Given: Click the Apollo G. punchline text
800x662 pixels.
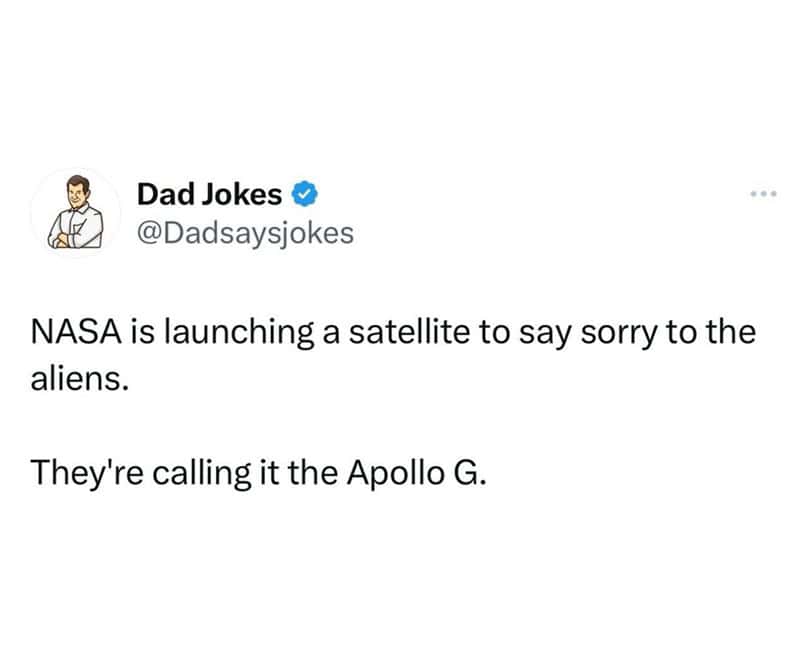Looking at the screenshot, I should point(416,473).
